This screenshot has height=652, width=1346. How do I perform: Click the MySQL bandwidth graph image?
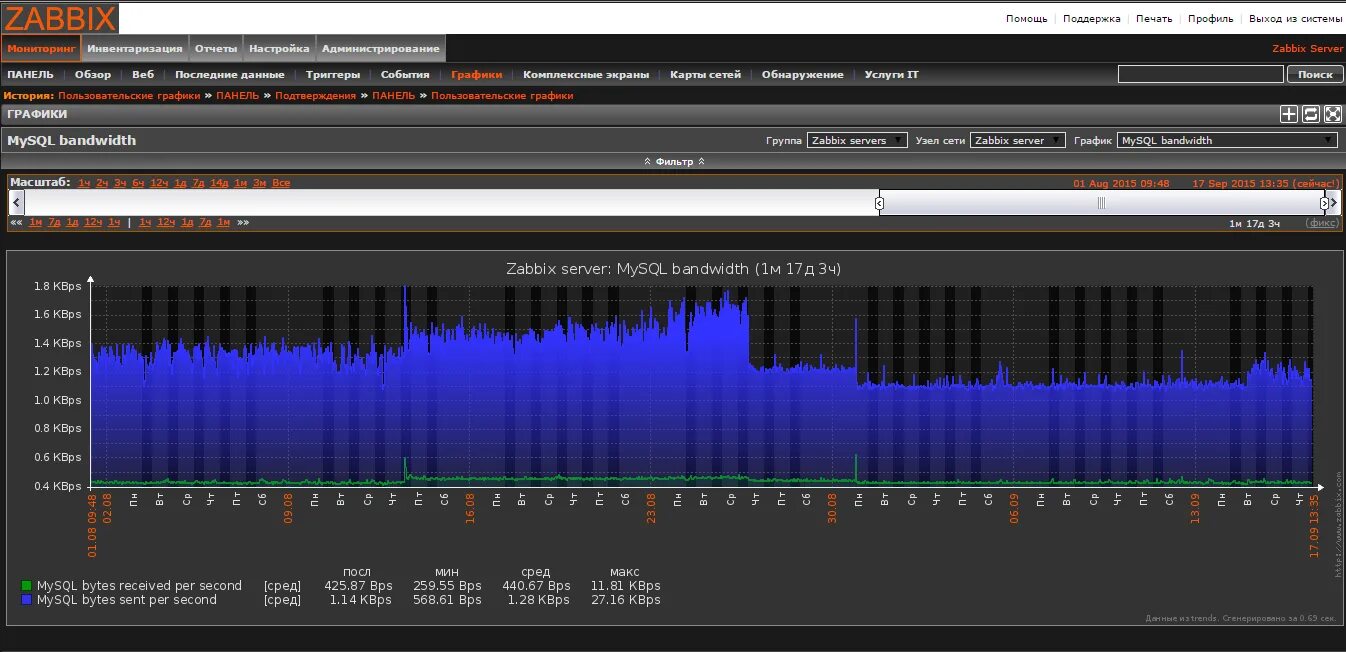coord(673,437)
